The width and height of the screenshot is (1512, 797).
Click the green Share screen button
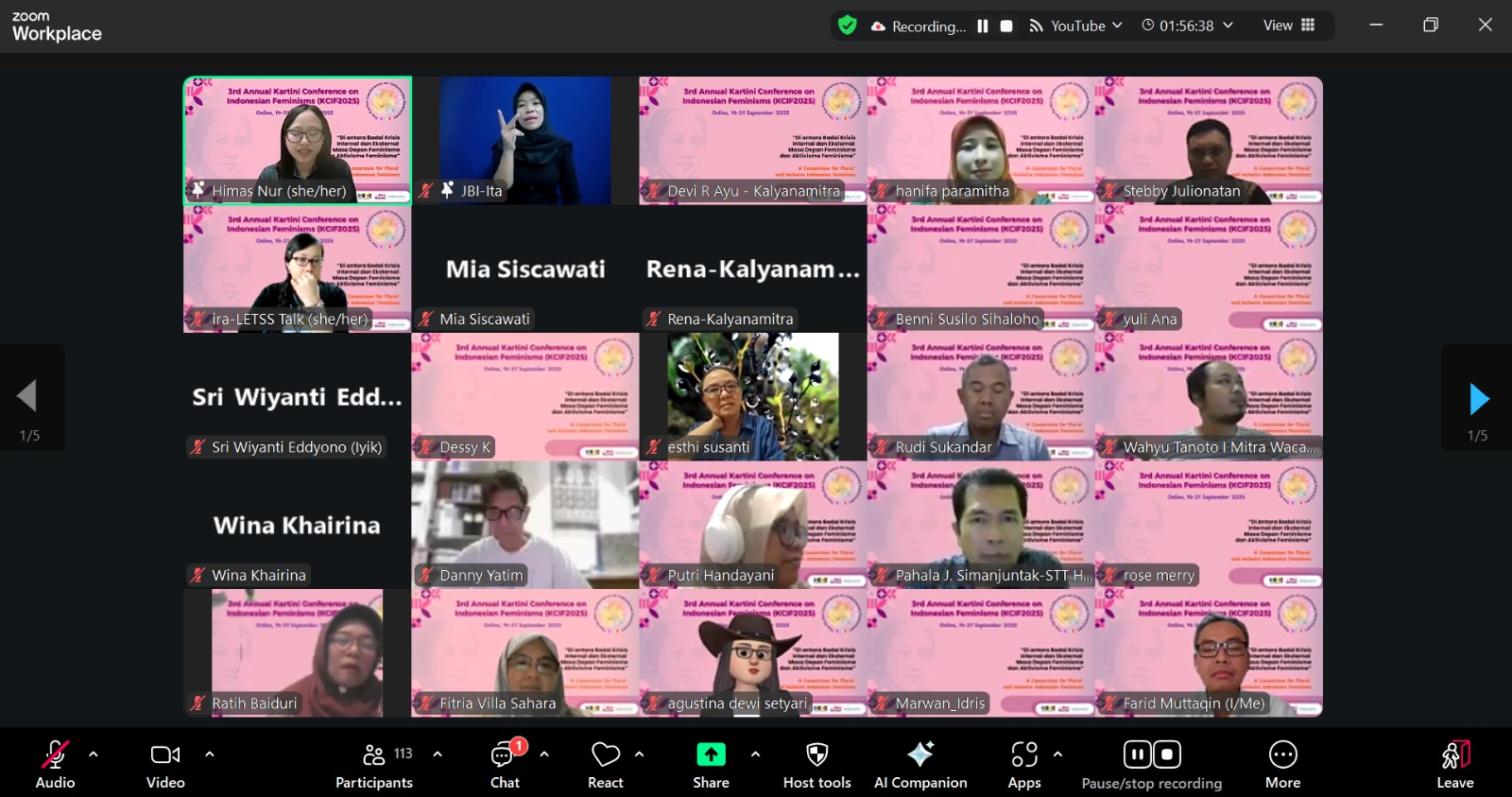pyautogui.click(x=711, y=754)
